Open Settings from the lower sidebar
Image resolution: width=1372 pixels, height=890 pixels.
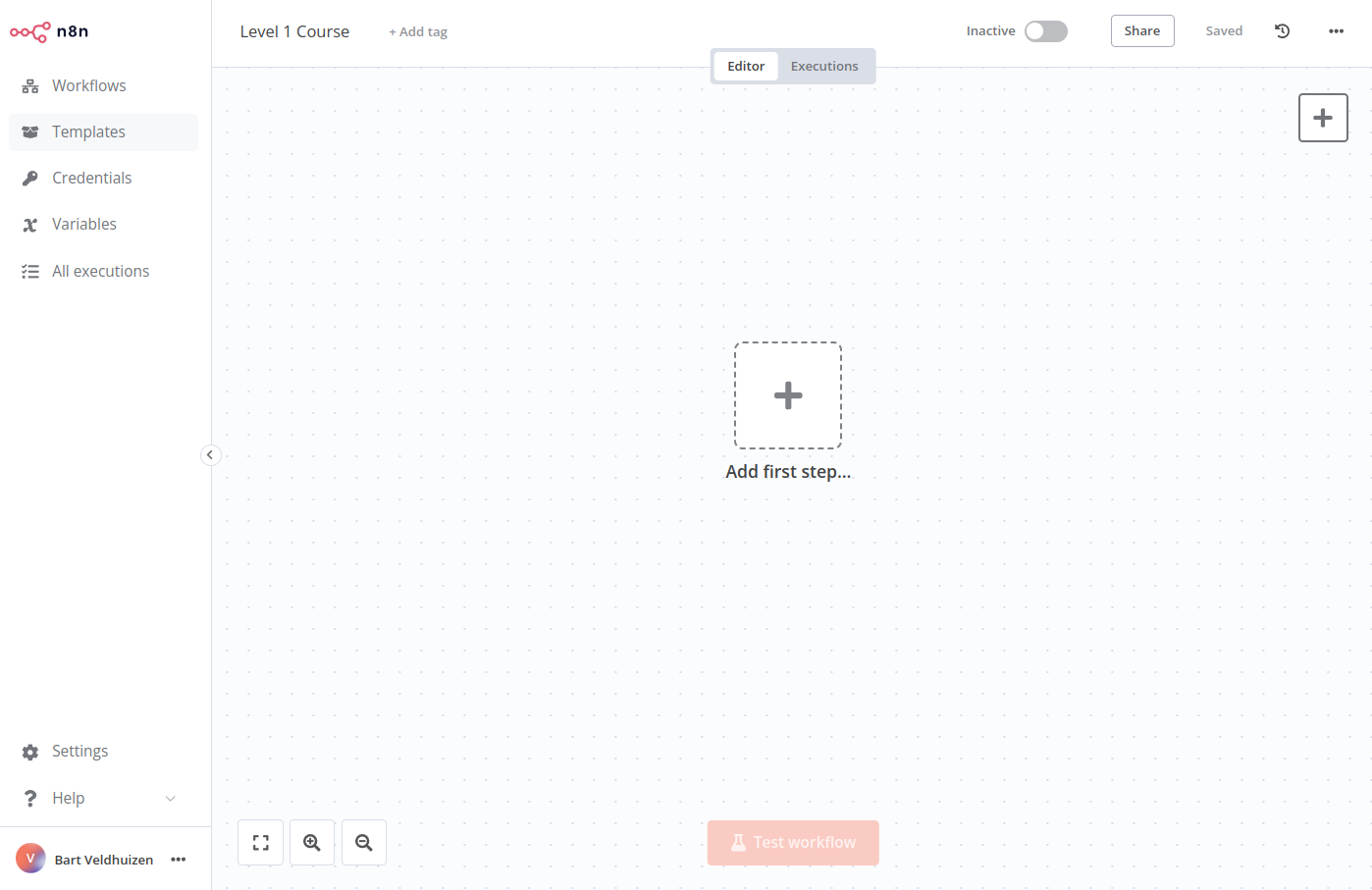[x=79, y=751]
